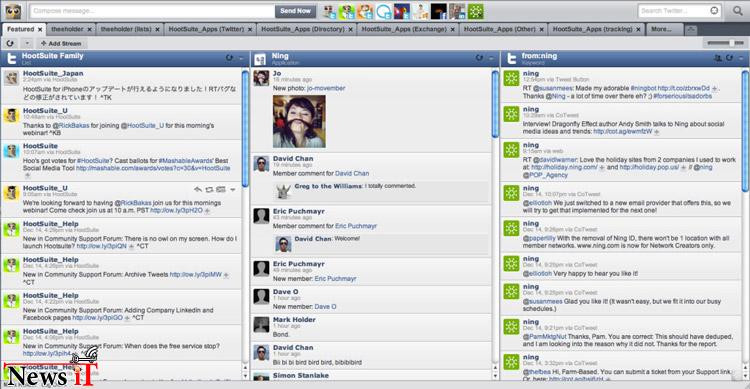The image size is (750, 389).
Task: Refresh all streams using toolbar refresh icon
Action: pyautogui.click(x=10, y=44)
